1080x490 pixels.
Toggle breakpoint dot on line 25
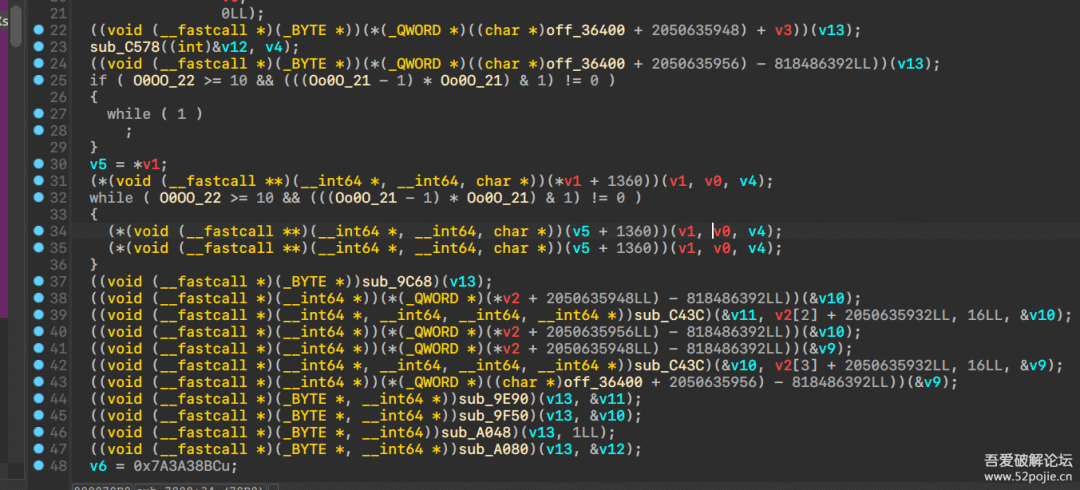pyautogui.click(x=38, y=80)
